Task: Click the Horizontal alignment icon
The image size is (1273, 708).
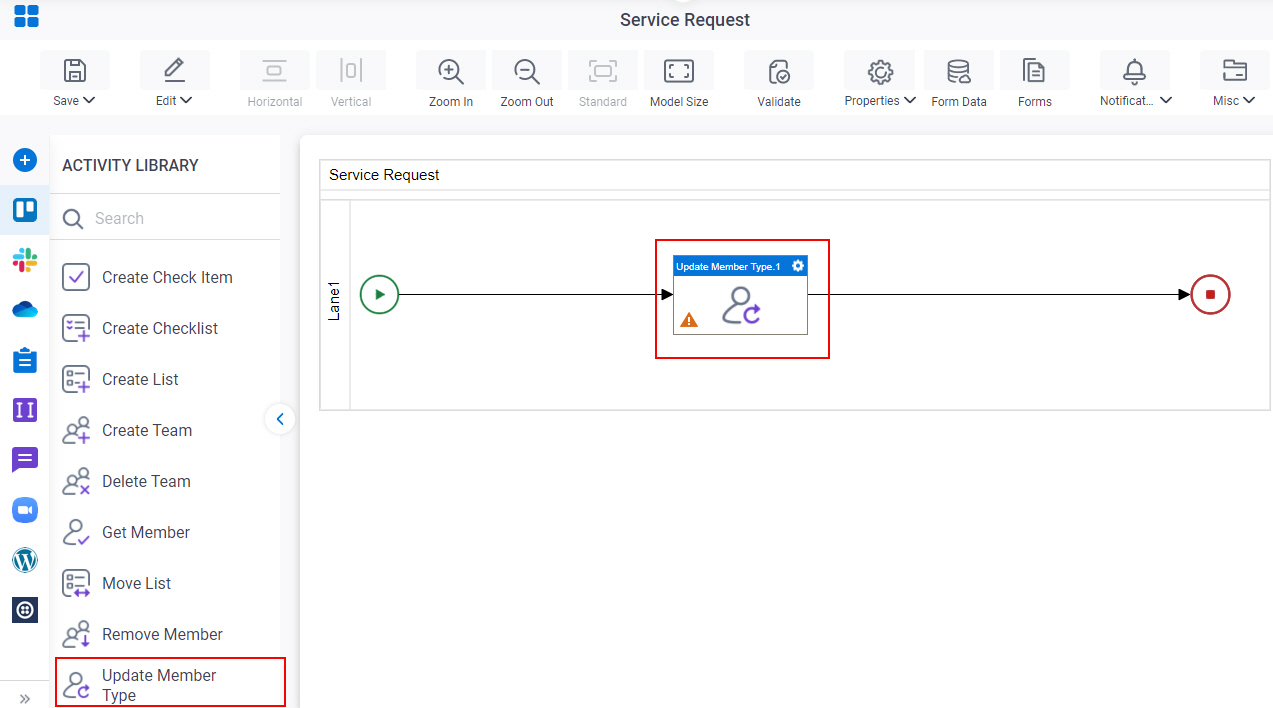Action: [x=274, y=71]
